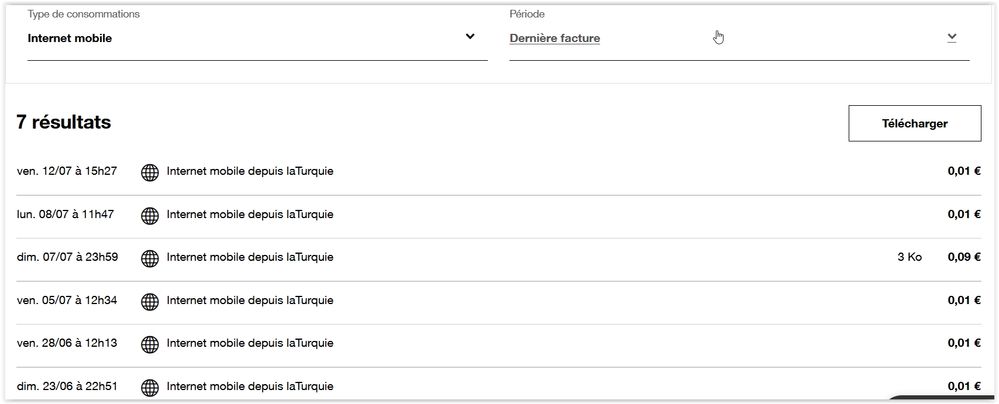Image resolution: width=999 pixels, height=404 pixels.
Task: Click the 7 résultats heading
Action: (x=64, y=123)
